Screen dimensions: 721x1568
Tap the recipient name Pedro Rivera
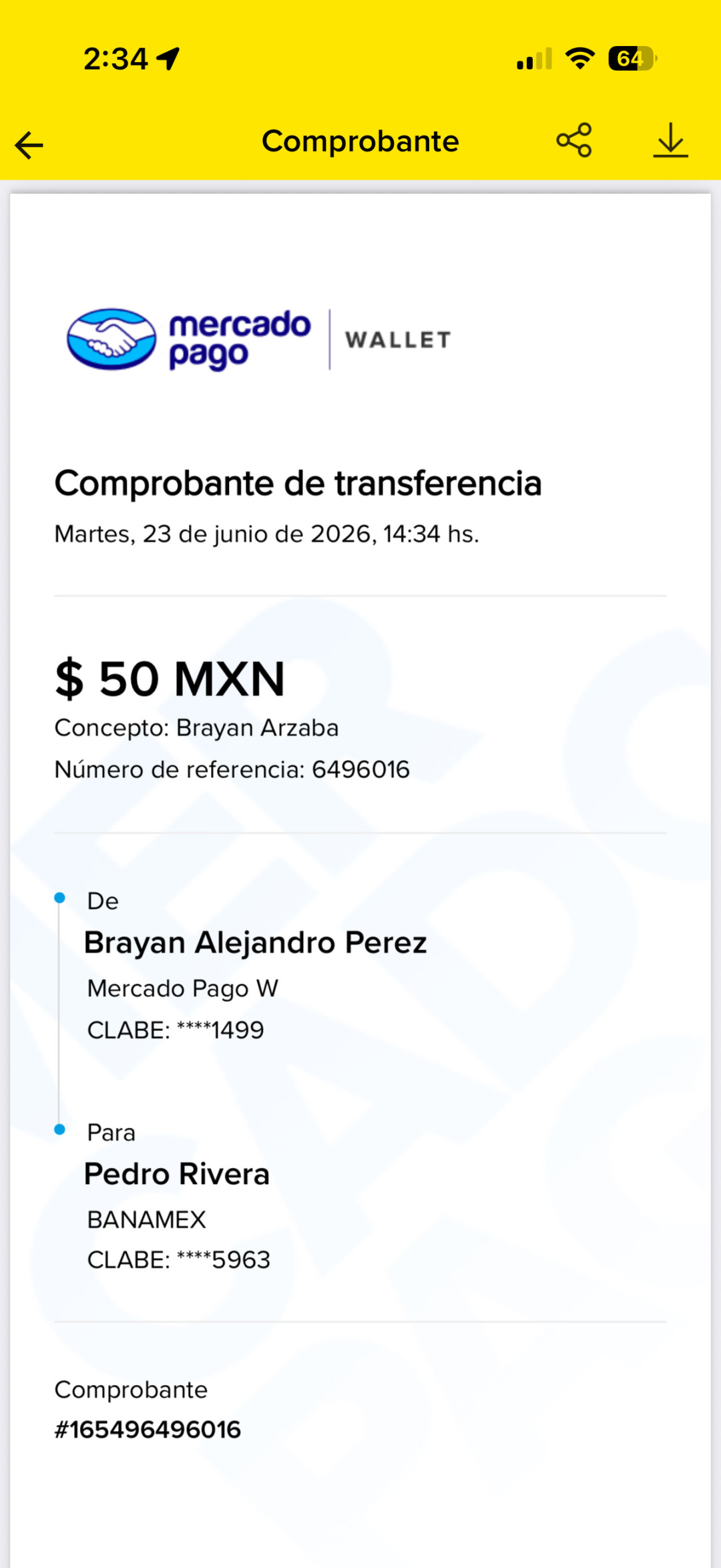coord(177,1174)
